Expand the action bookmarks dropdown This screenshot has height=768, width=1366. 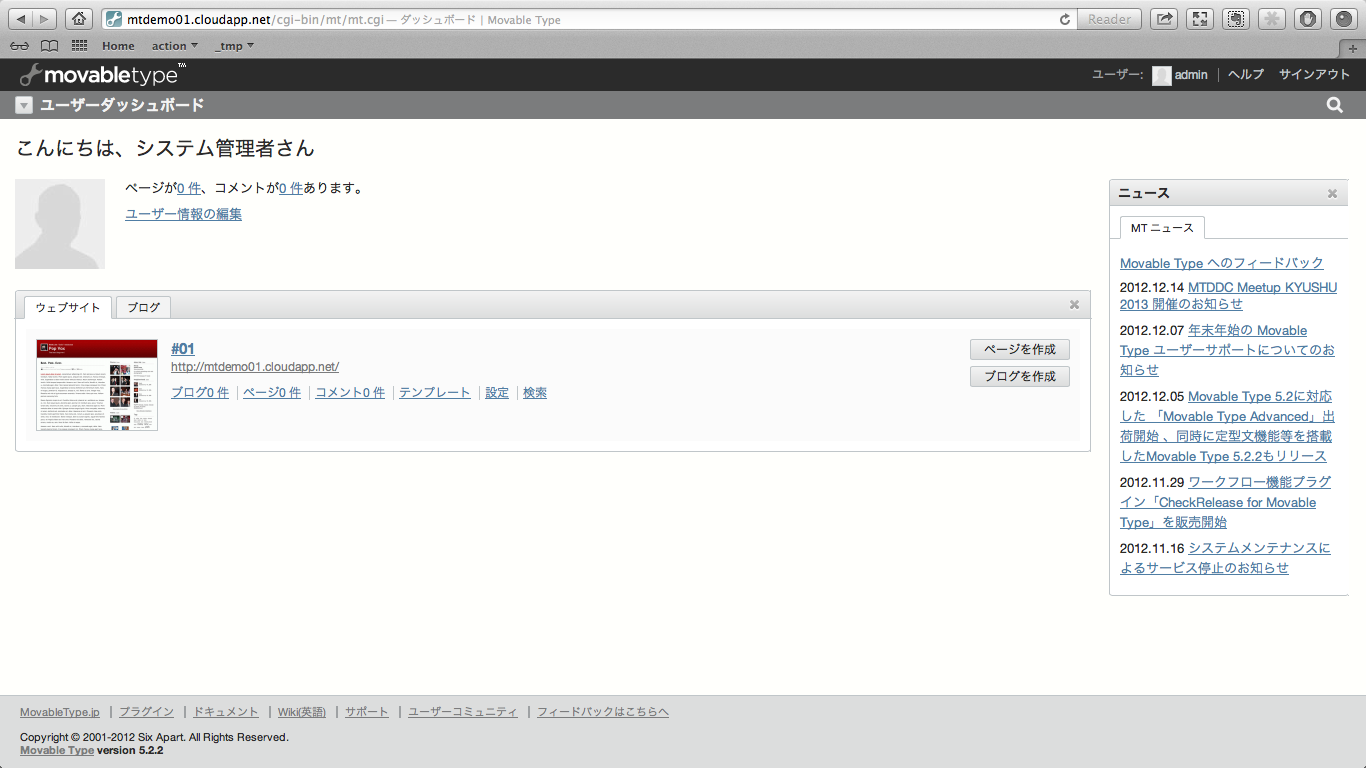click(x=175, y=46)
